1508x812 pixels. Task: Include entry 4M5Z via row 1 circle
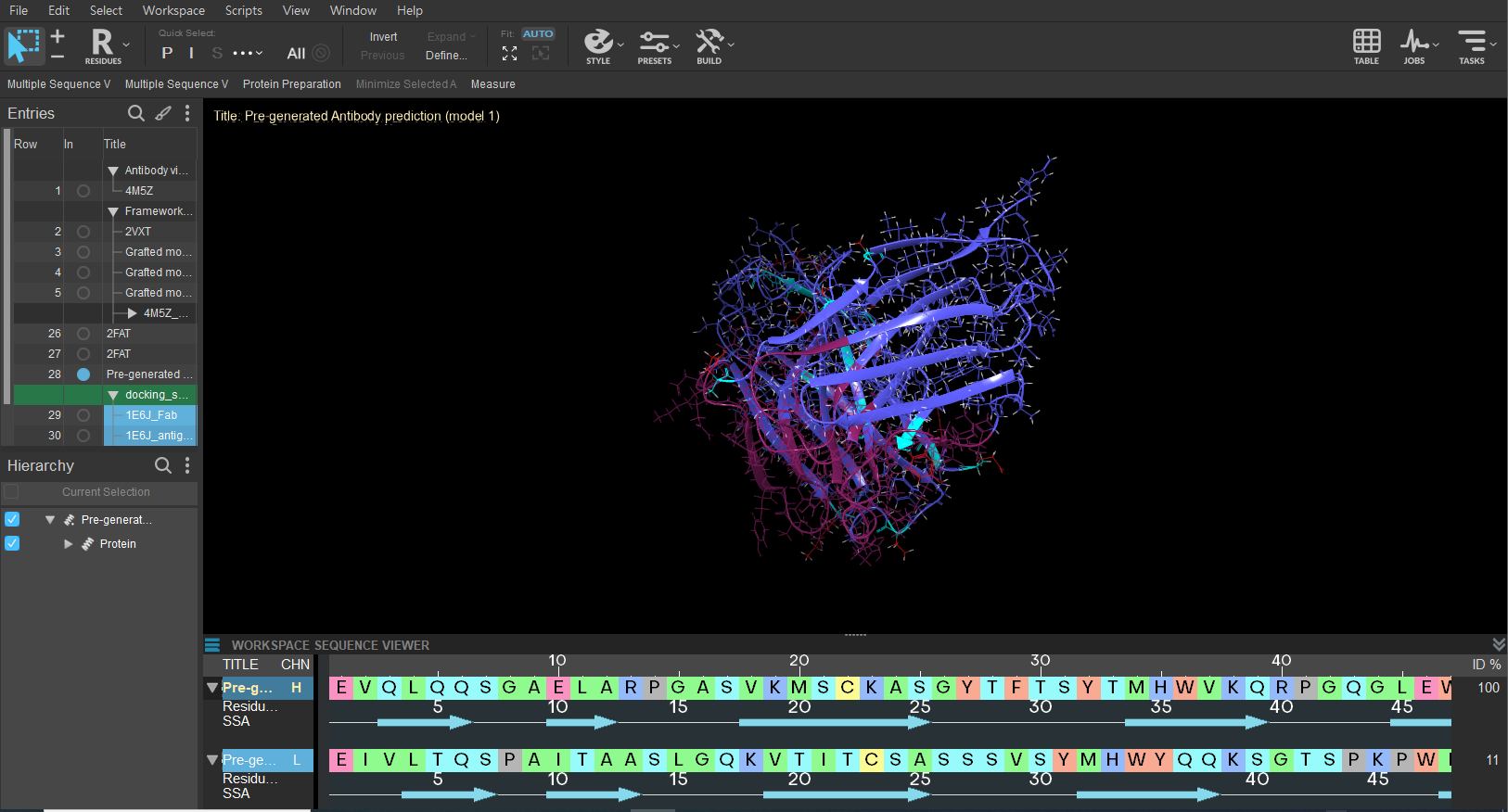pyautogui.click(x=83, y=191)
